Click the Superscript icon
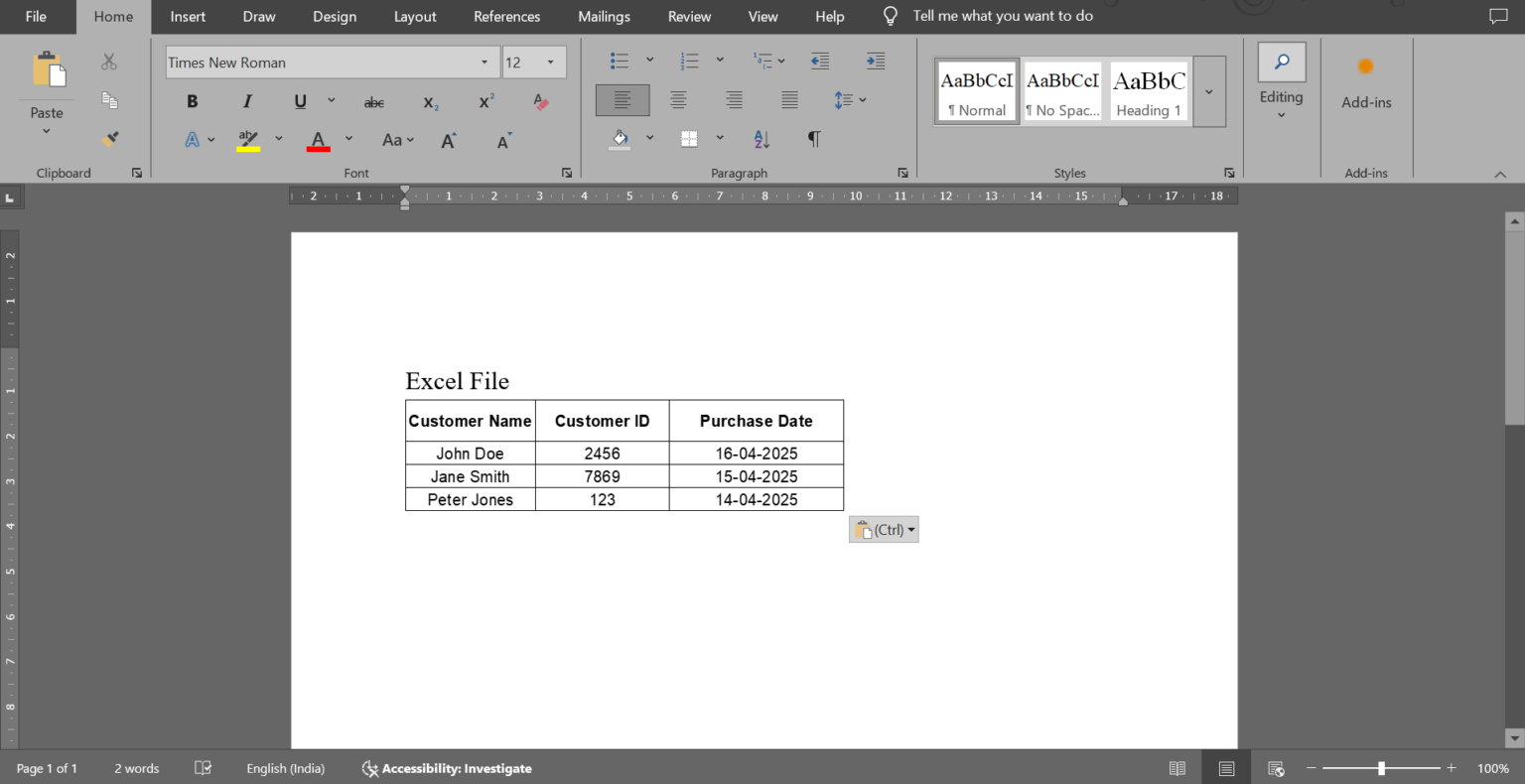 pyautogui.click(x=485, y=101)
